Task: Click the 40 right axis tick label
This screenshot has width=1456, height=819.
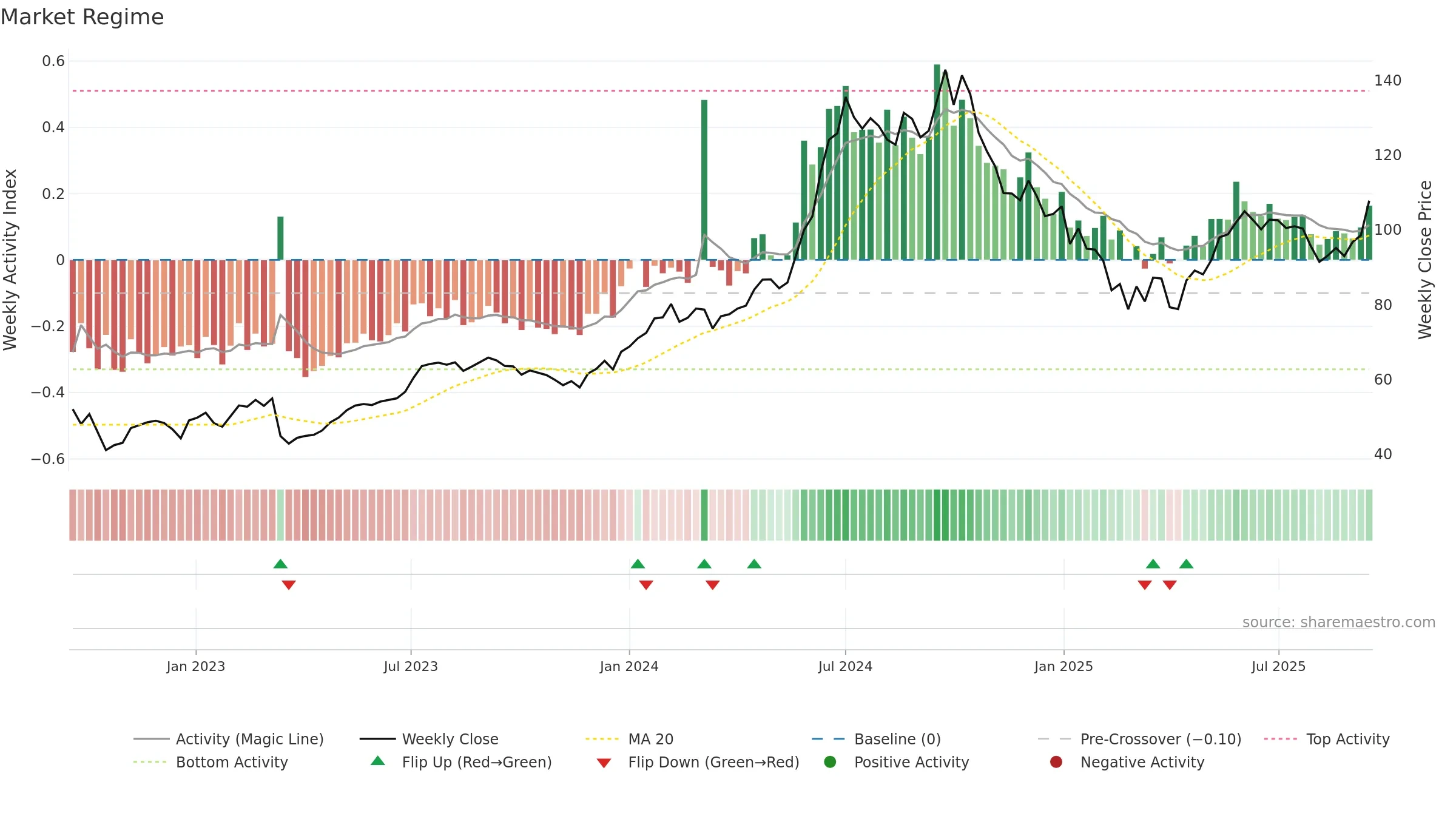Action: 1383,454
